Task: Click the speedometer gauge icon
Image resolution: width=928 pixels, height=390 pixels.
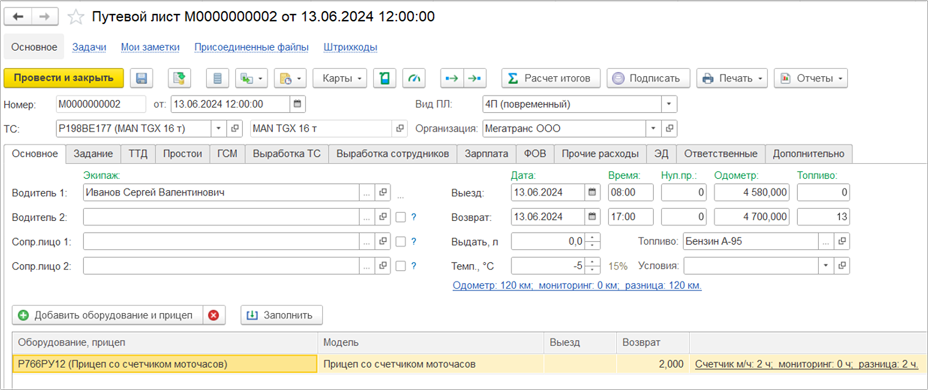Action: (x=414, y=78)
